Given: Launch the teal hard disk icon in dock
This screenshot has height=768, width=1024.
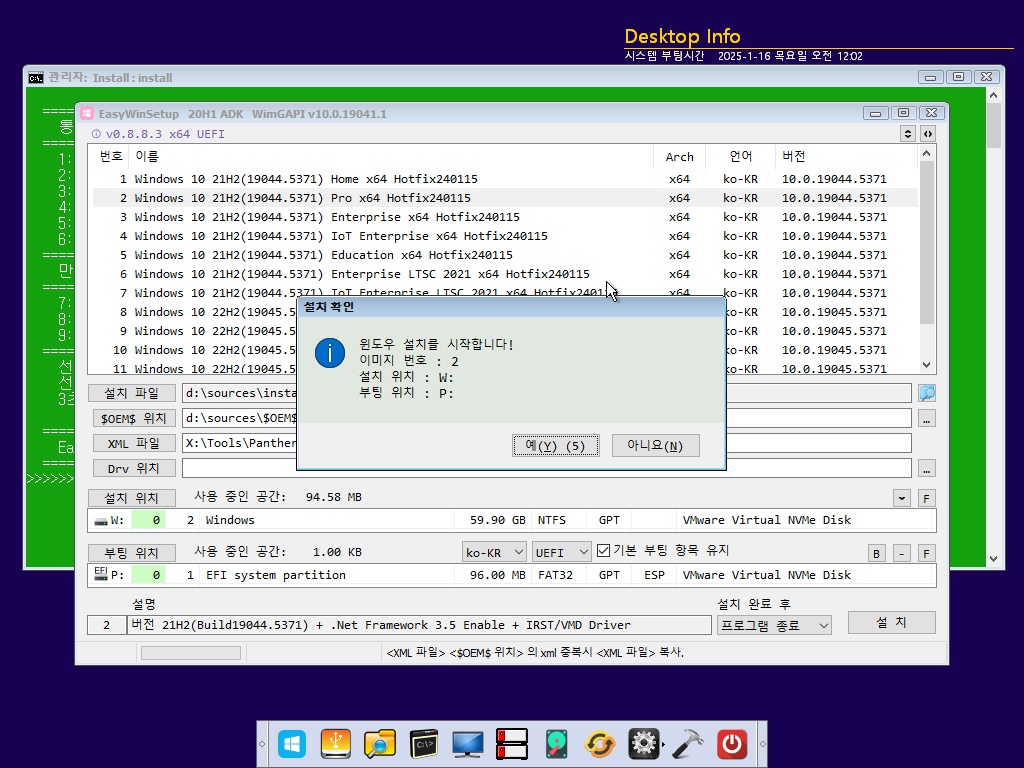Looking at the screenshot, I should [556, 744].
